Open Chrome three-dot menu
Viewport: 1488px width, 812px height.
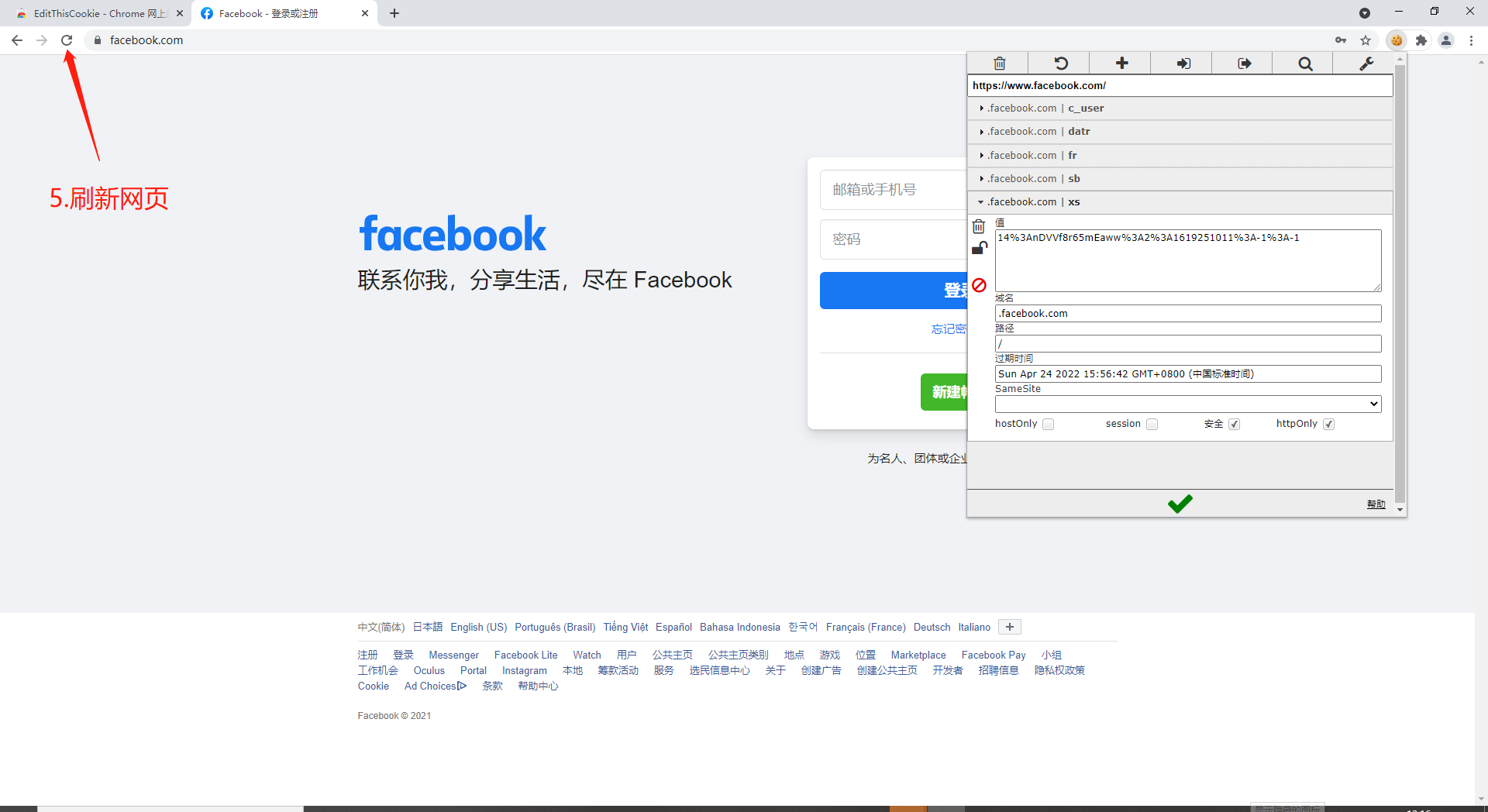click(1471, 40)
